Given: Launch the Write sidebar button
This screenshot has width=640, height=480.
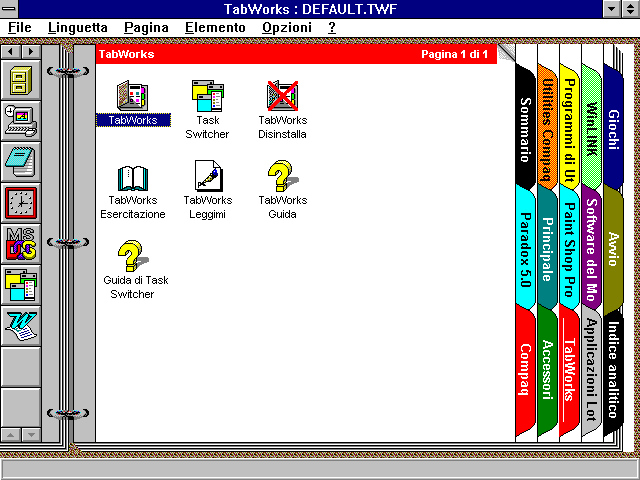Looking at the screenshot, I should coord(21,326).
